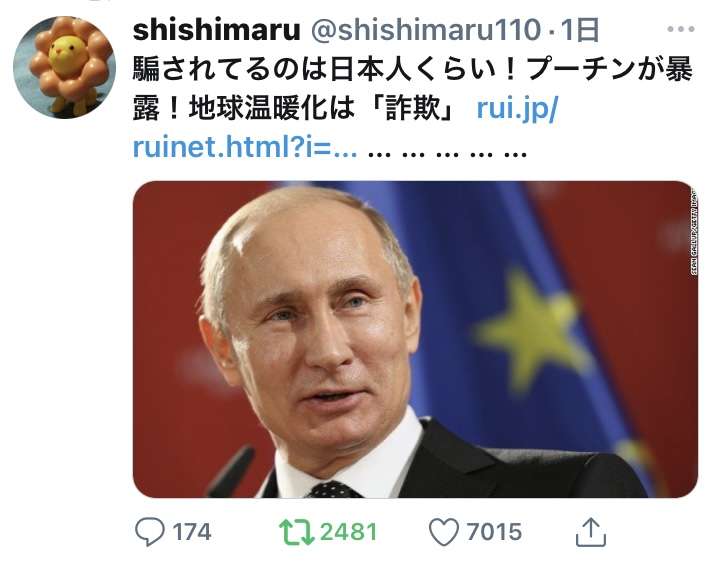Image resolution: width=716 pixels, height=561 pixels.
Task: Open the share upload icon
Action: [x=590, y=532]
